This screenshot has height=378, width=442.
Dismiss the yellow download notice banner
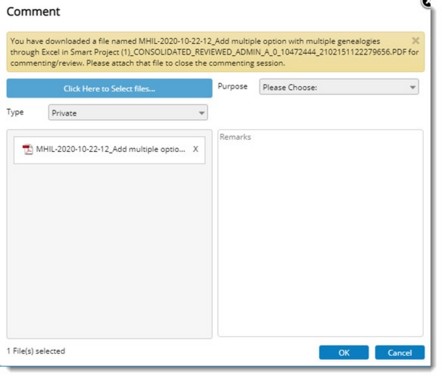(x=415, y=41)
